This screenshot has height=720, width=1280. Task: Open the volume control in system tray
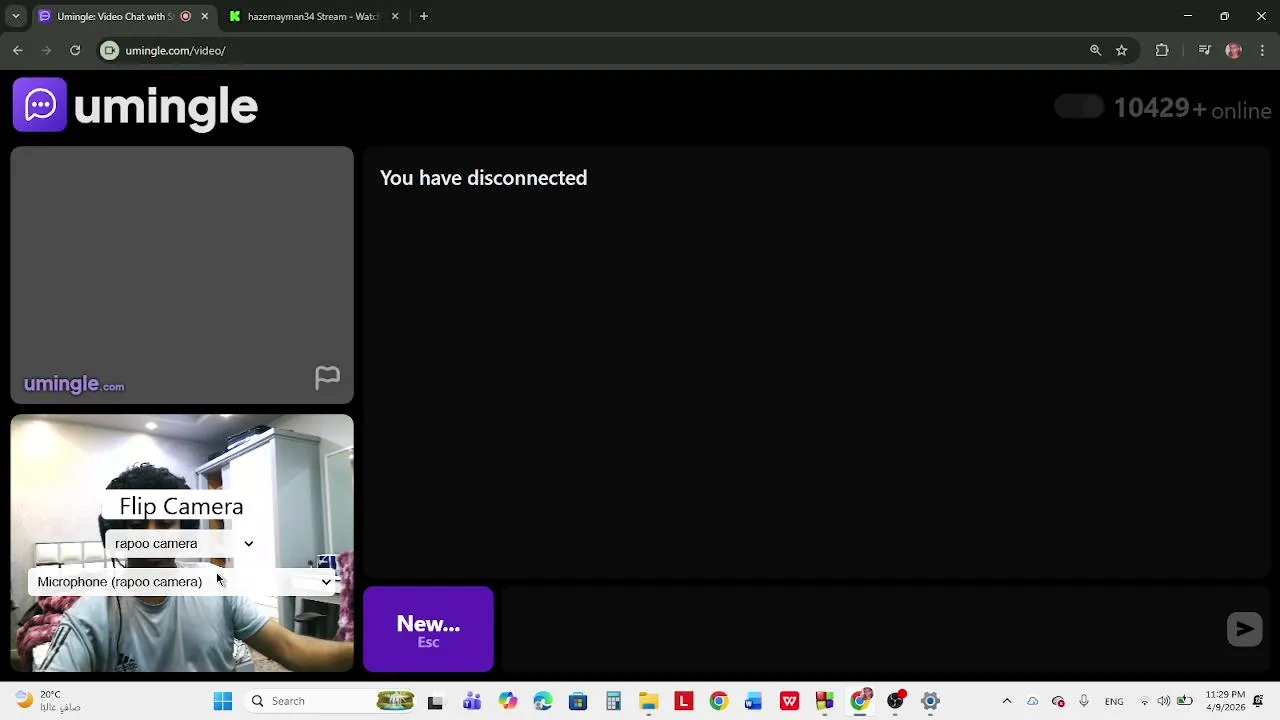[1164, 701]
